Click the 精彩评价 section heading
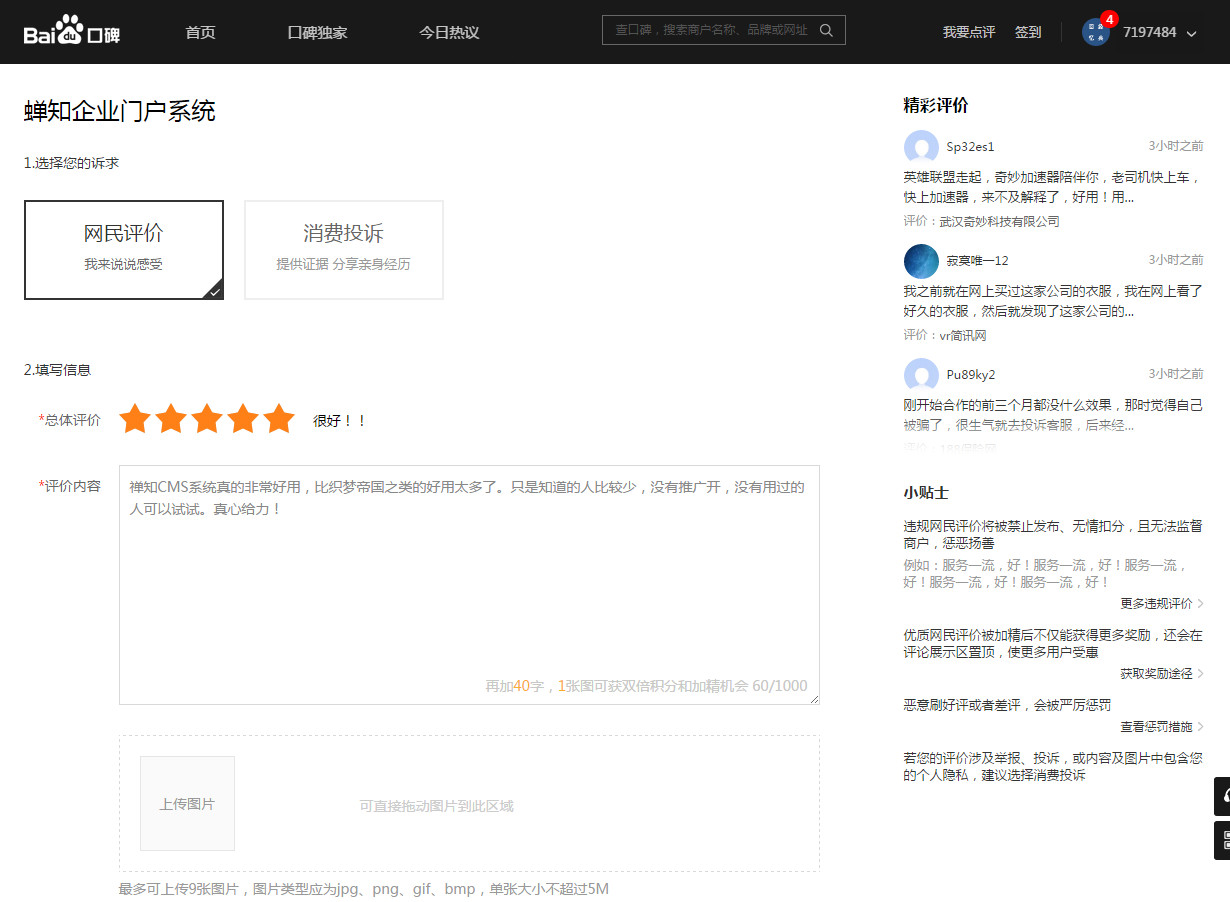The height and width of the screenshot is (902, 1230). [936, 105]
